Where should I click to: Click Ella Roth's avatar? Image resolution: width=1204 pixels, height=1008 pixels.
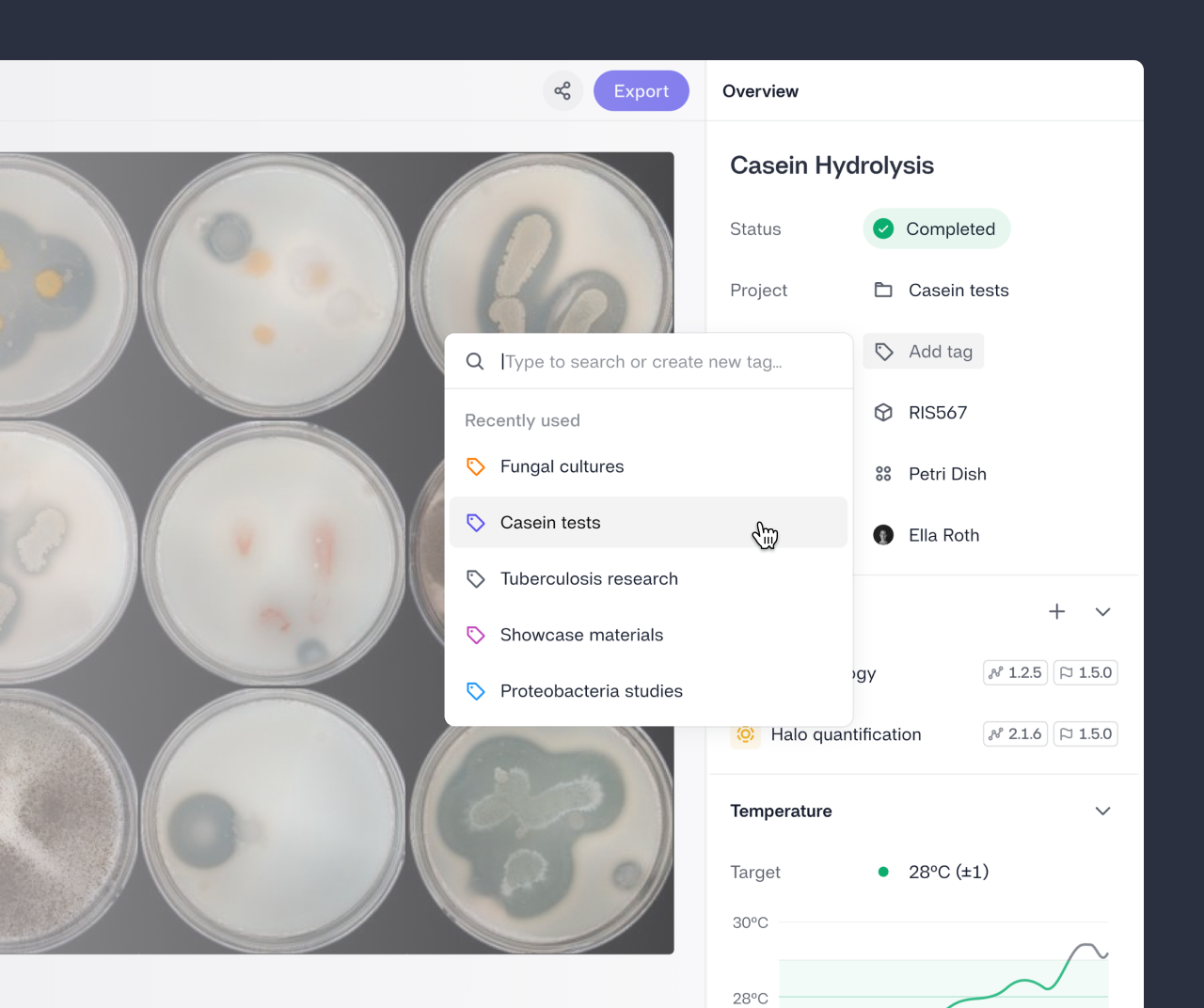883,535
